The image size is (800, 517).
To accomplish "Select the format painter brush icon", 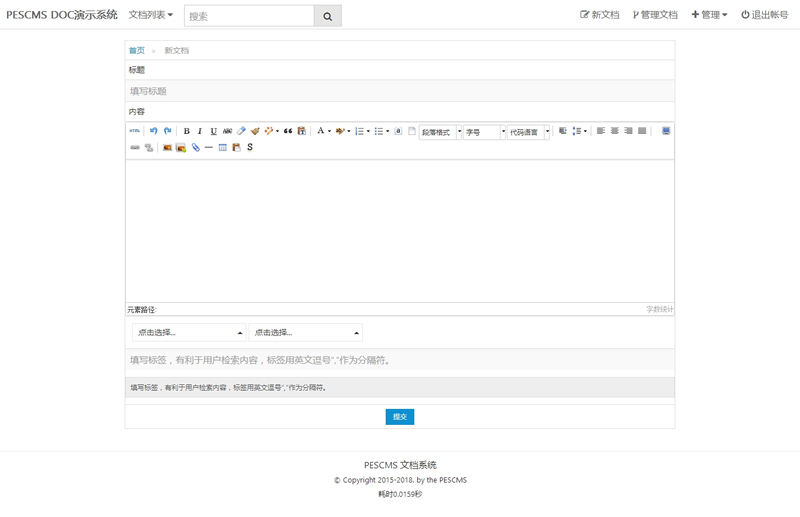I will click(x=255, y=131).
